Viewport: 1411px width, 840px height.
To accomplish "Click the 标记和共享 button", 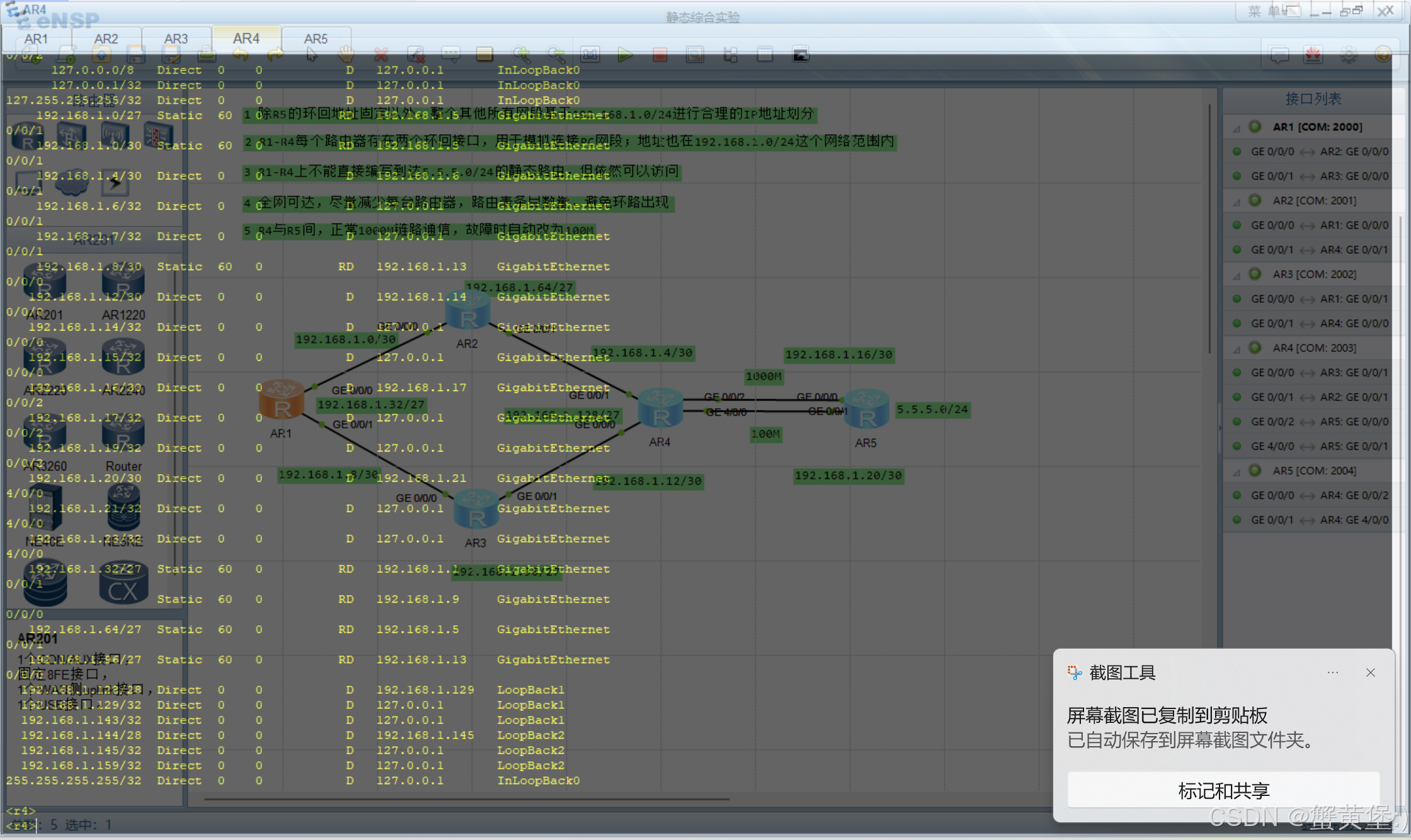I will tap(1223, 790).
